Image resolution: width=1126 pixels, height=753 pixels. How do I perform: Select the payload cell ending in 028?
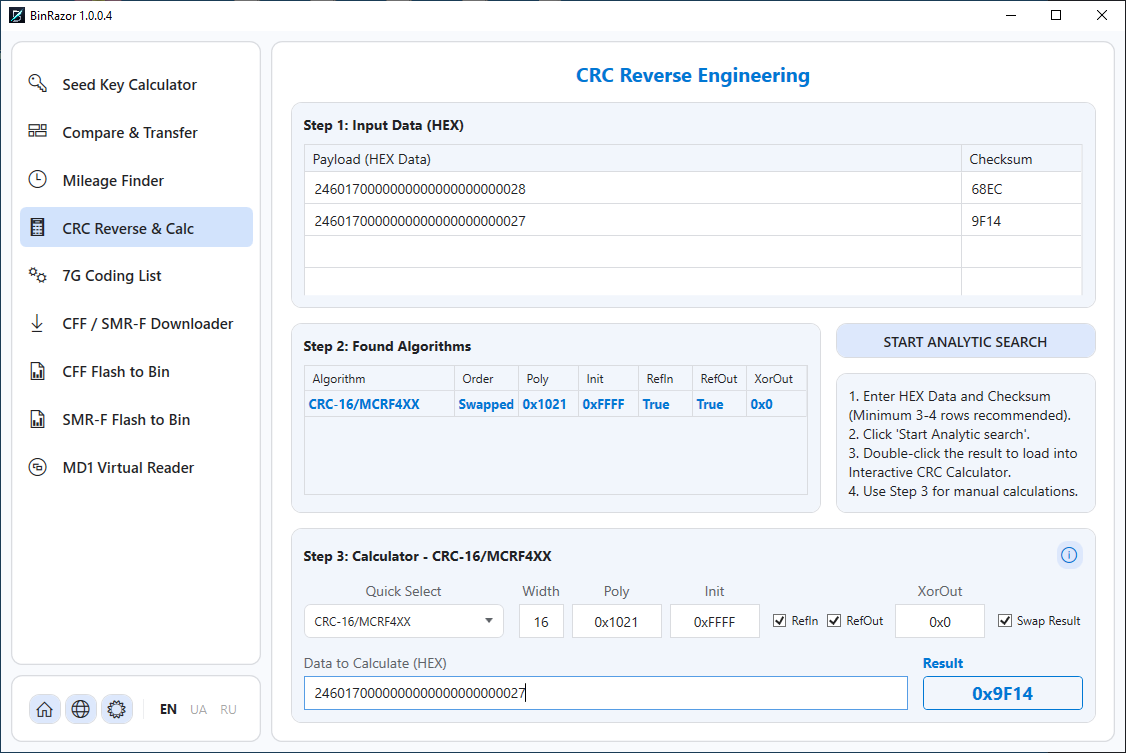(x=633, y=189)
